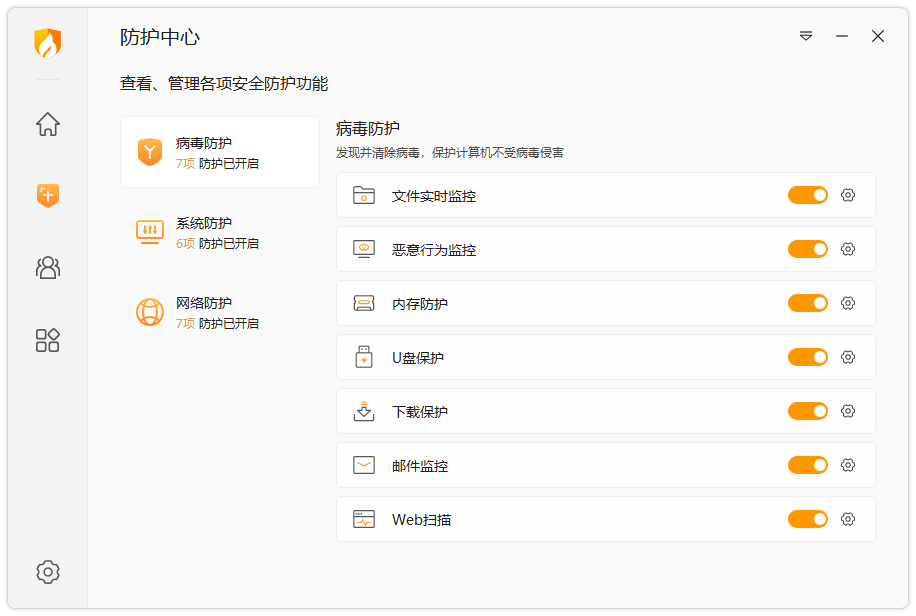Viewport: 916px width, 616px height.
Task: Open the 病毒防护 category shield icon
Action: (x=151, y=149)
